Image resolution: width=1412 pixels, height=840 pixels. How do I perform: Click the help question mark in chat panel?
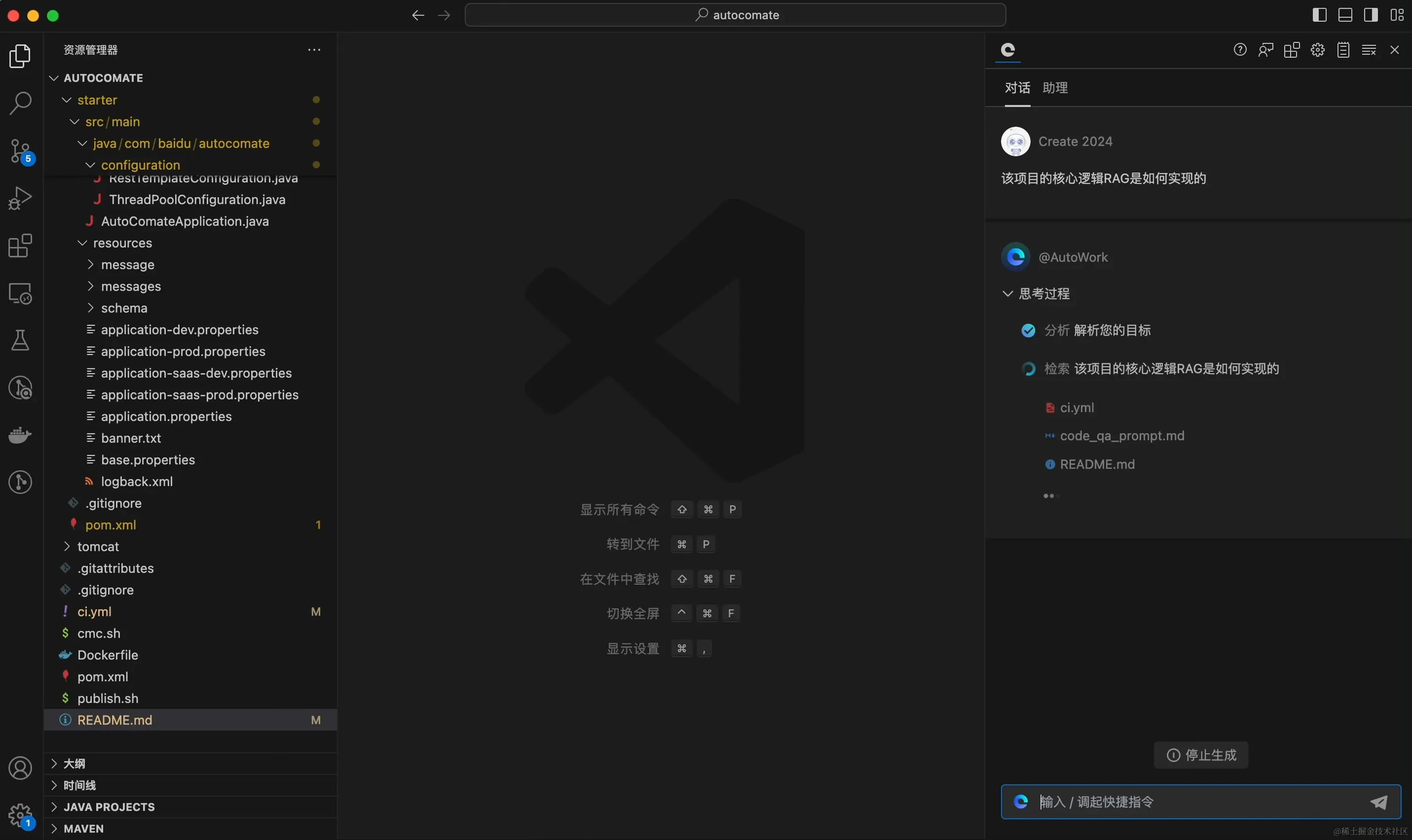coord(1240,50)
